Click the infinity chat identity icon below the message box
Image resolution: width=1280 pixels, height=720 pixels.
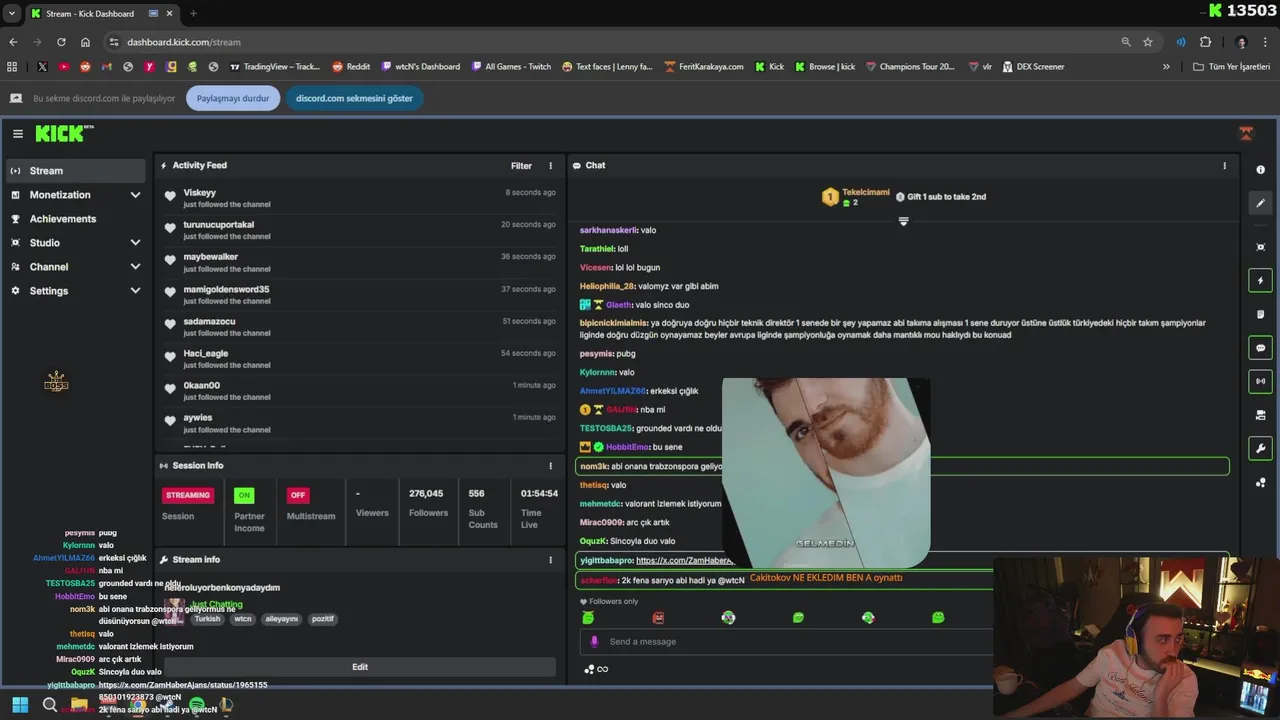[602, 669]
